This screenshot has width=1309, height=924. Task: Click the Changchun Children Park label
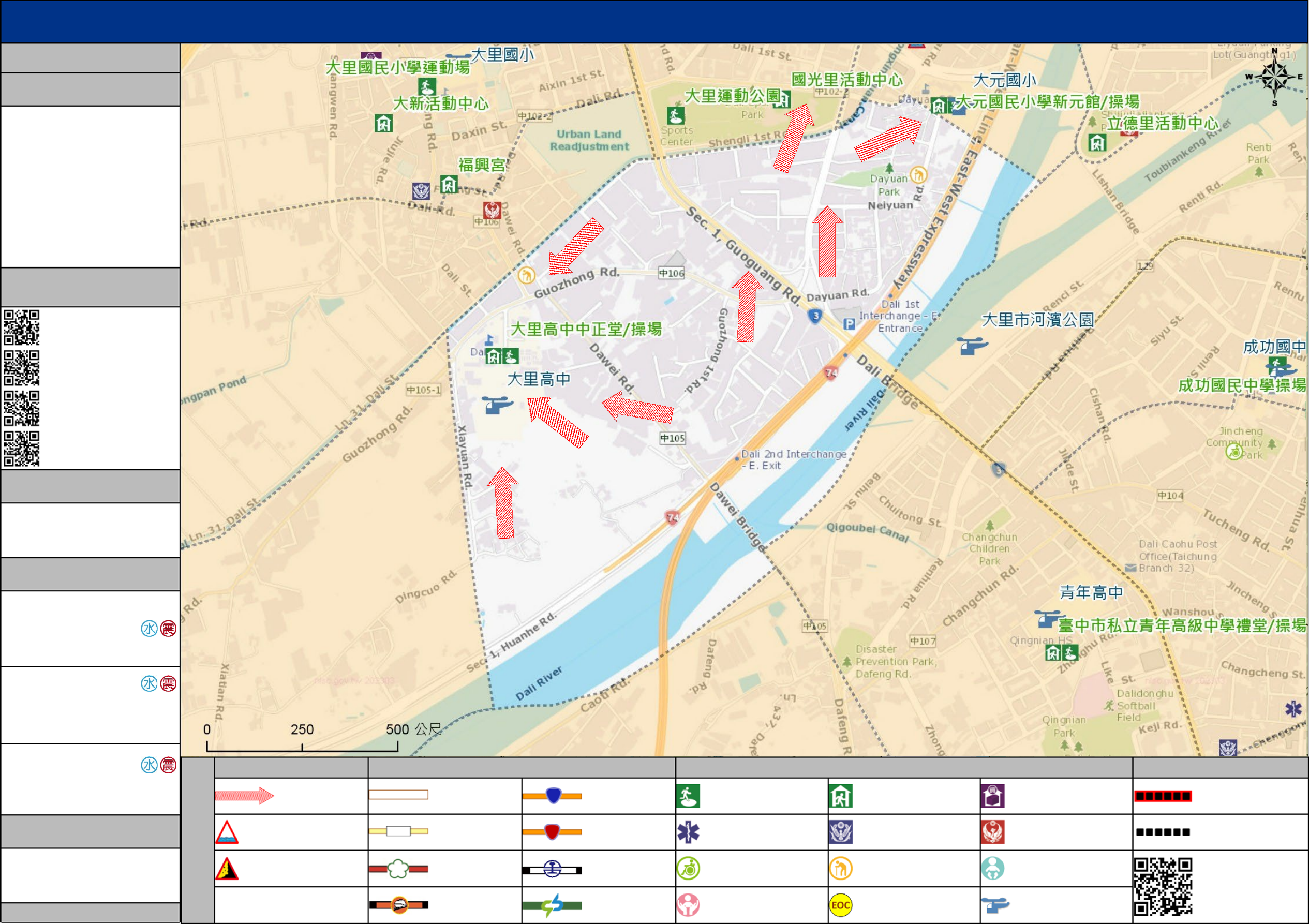989,549
